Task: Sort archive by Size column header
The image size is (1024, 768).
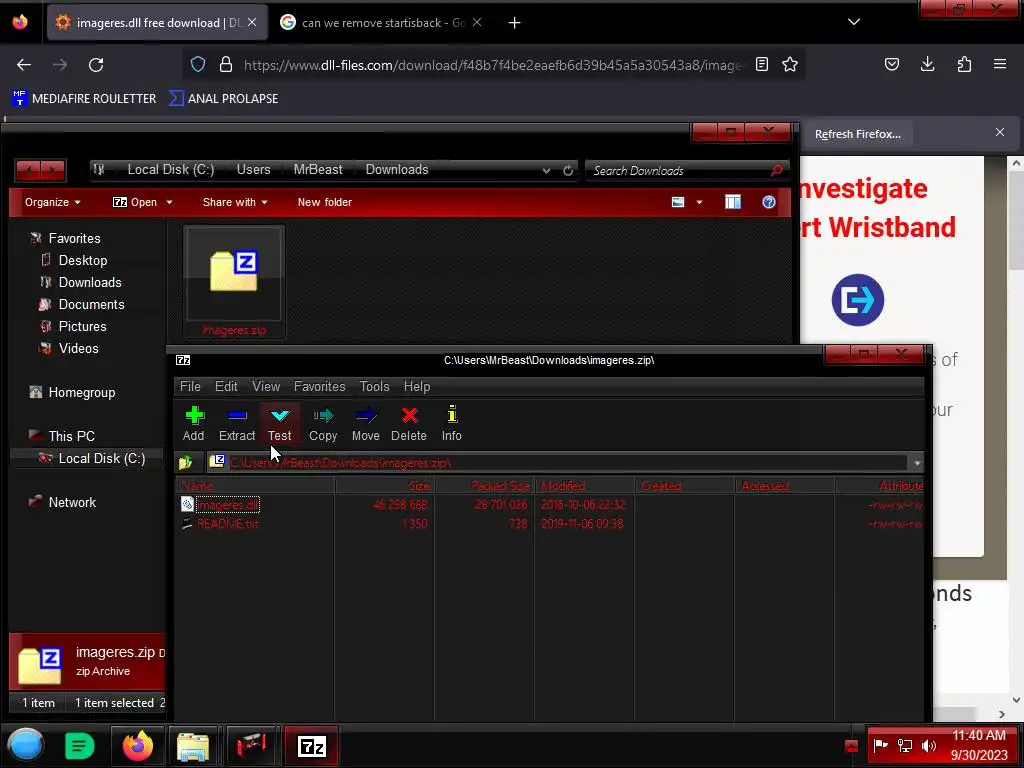Action: pyautogui.click(x=385, y=486)
